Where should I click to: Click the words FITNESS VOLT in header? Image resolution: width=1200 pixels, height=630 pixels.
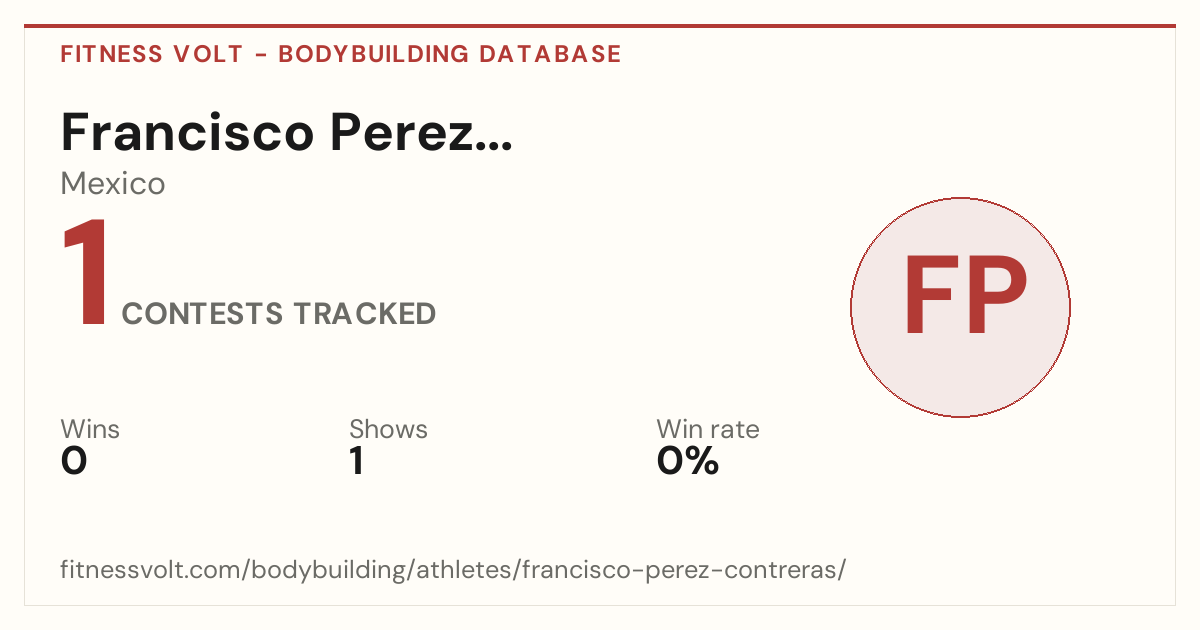tap(151, 54)
